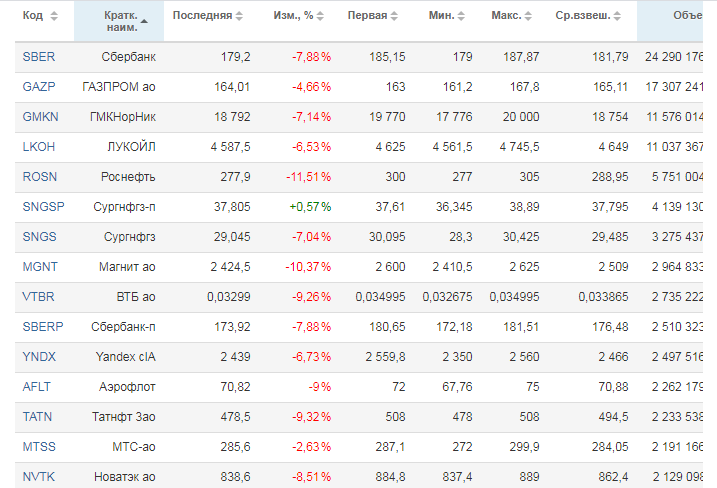Select the Сбербанк name cell
The width and height of the screenshot is (717, 488).
pyautogui.click(x=128, y=57)
